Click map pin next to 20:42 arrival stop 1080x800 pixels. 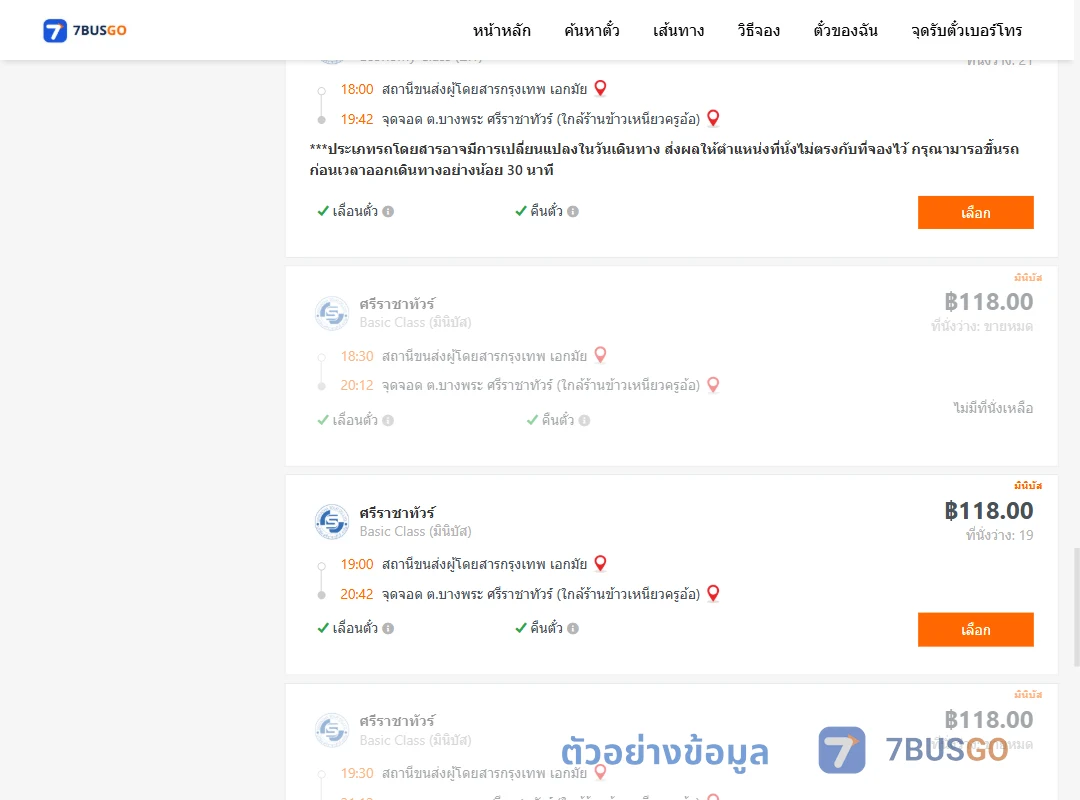[x=714, y=593]
